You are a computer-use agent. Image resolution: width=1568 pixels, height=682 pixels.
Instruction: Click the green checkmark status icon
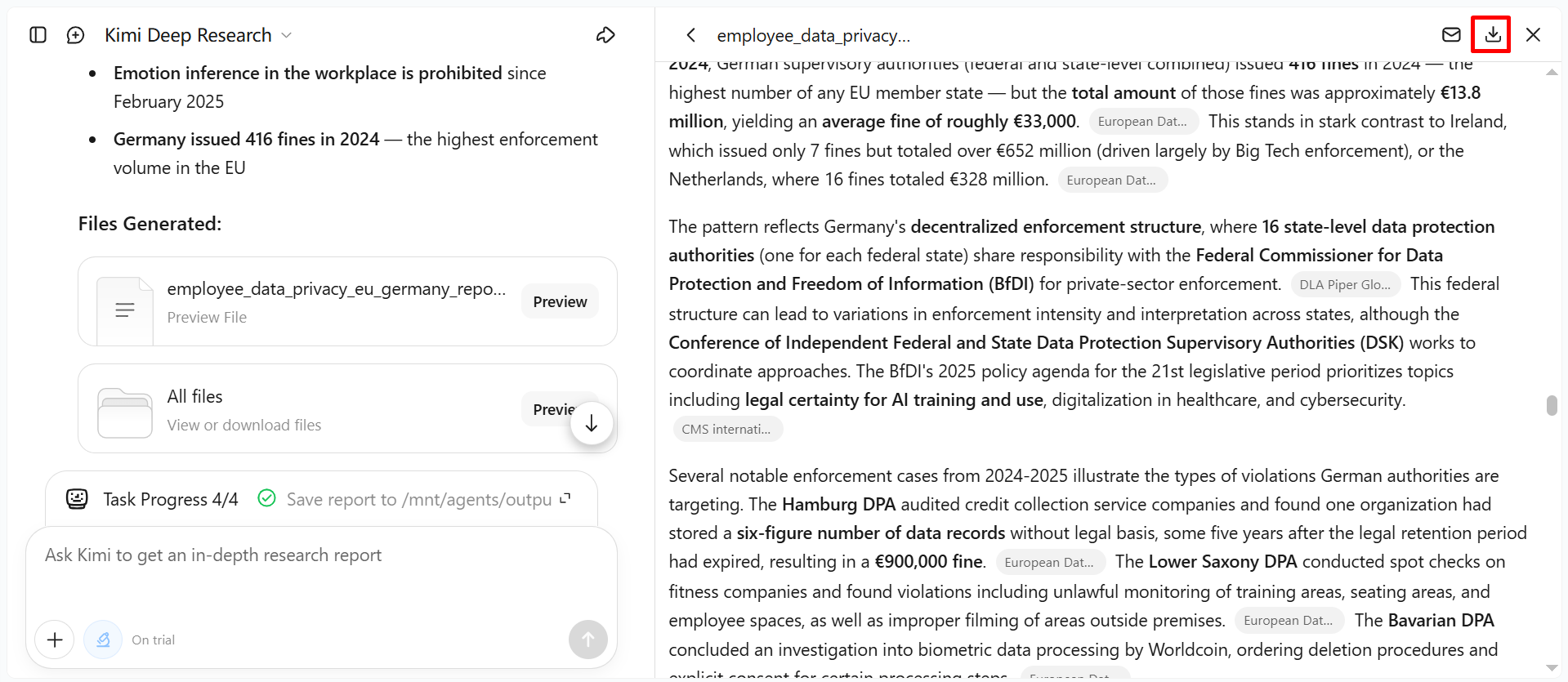point(266,498)
